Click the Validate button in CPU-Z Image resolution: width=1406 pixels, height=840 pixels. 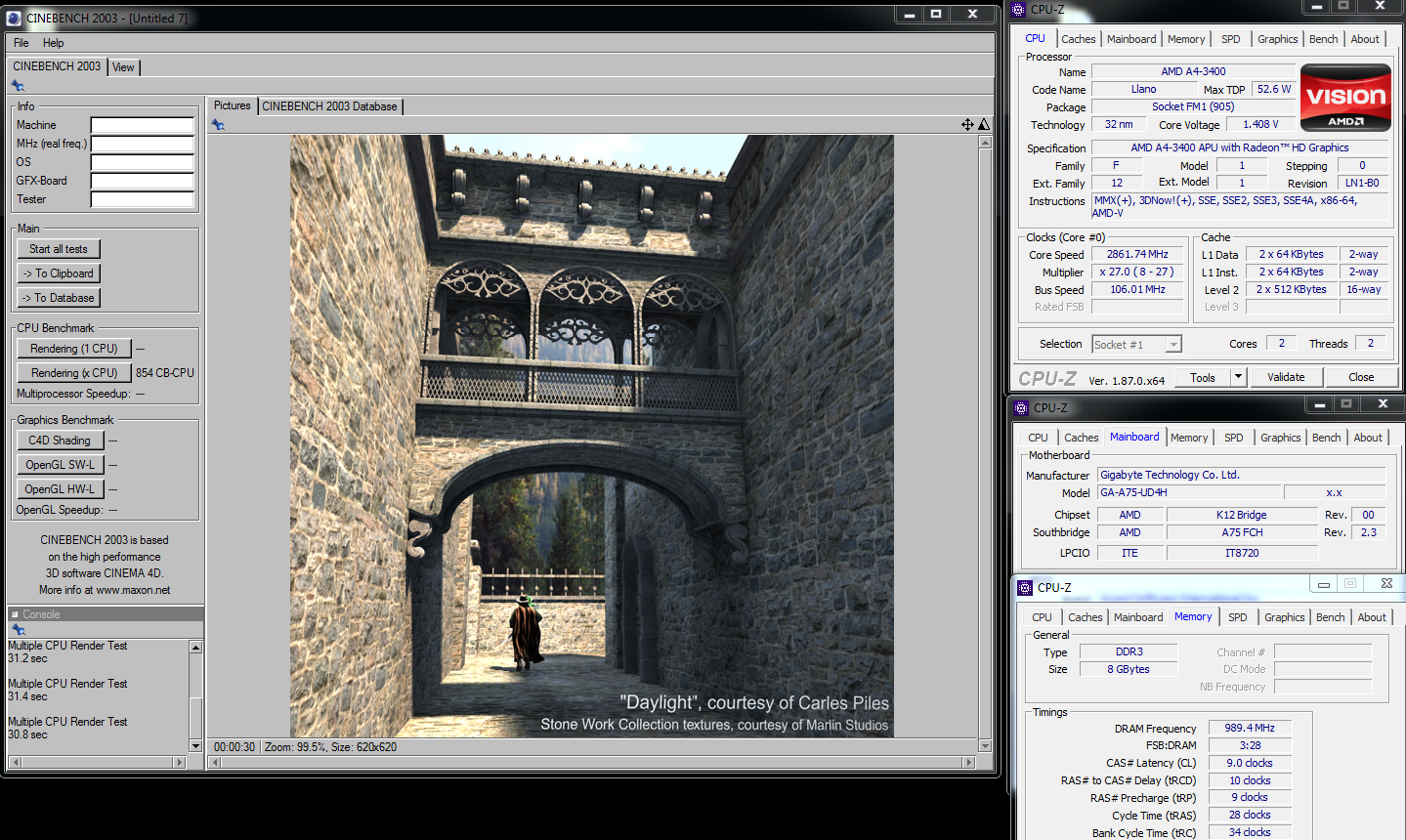point(1286,377)
